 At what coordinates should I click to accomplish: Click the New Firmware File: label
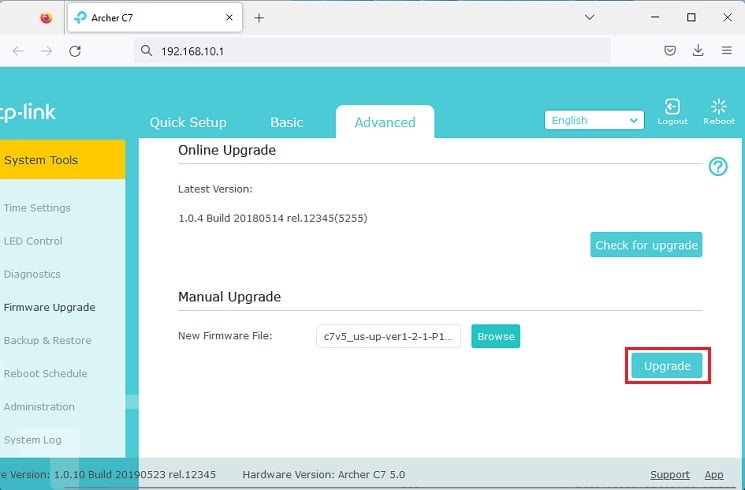click(225, 336)
